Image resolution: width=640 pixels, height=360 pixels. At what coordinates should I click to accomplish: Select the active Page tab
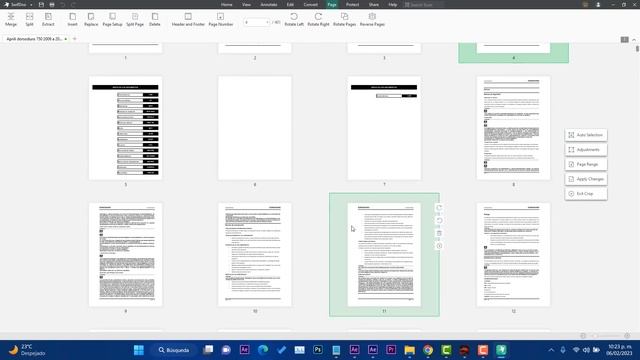point(332,4)
